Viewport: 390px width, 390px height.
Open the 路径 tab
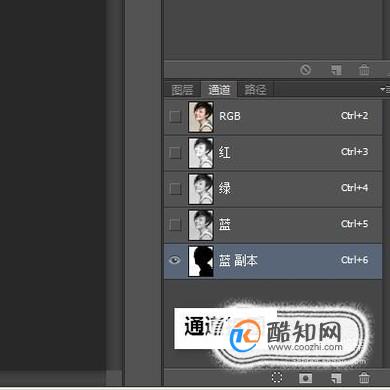(x=255, y=90)
